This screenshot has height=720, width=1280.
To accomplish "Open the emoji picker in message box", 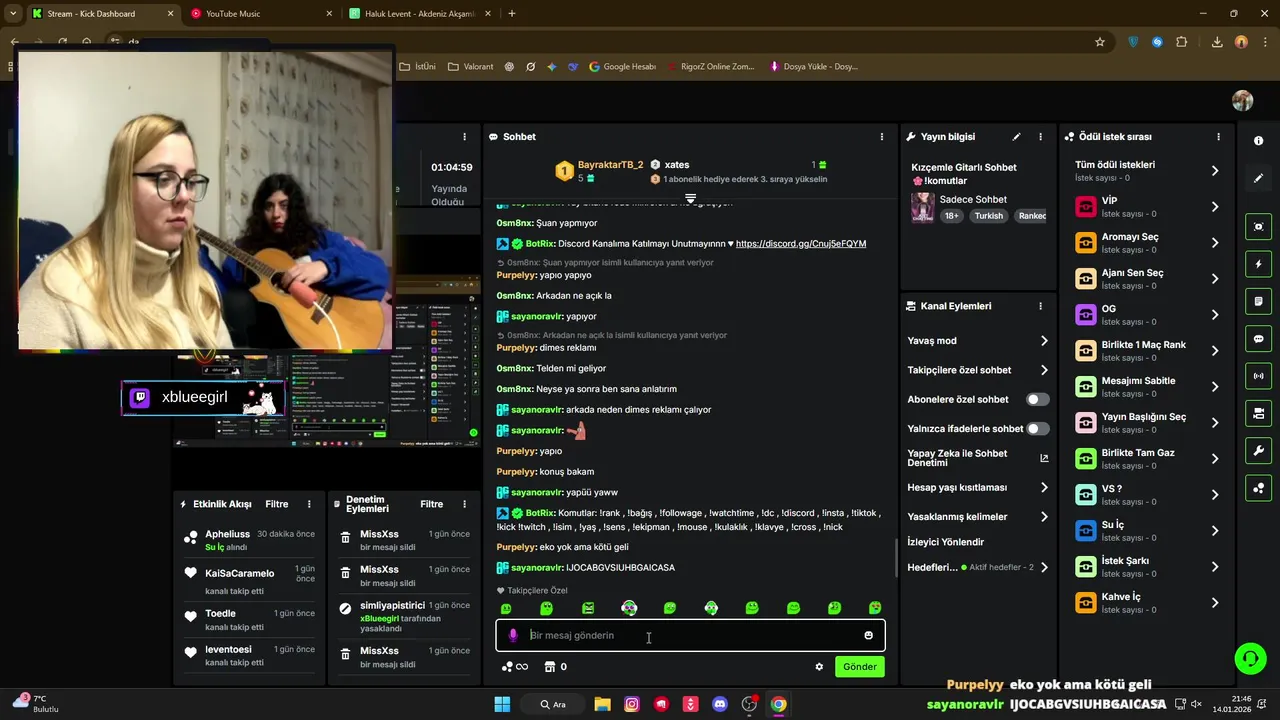I will [868, 635].
